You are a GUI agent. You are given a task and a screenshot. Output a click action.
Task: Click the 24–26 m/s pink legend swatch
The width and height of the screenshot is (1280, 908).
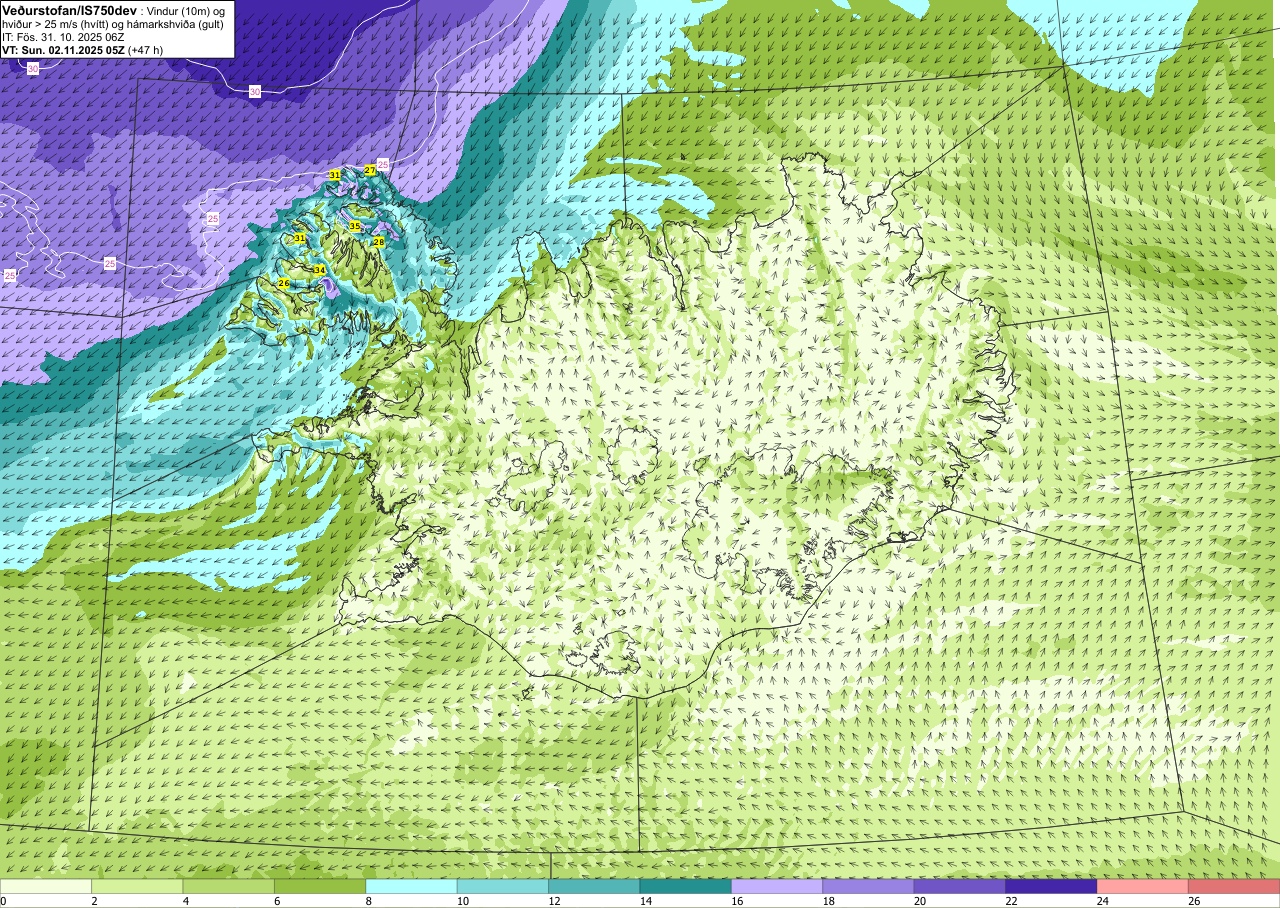click(1143, 886)
